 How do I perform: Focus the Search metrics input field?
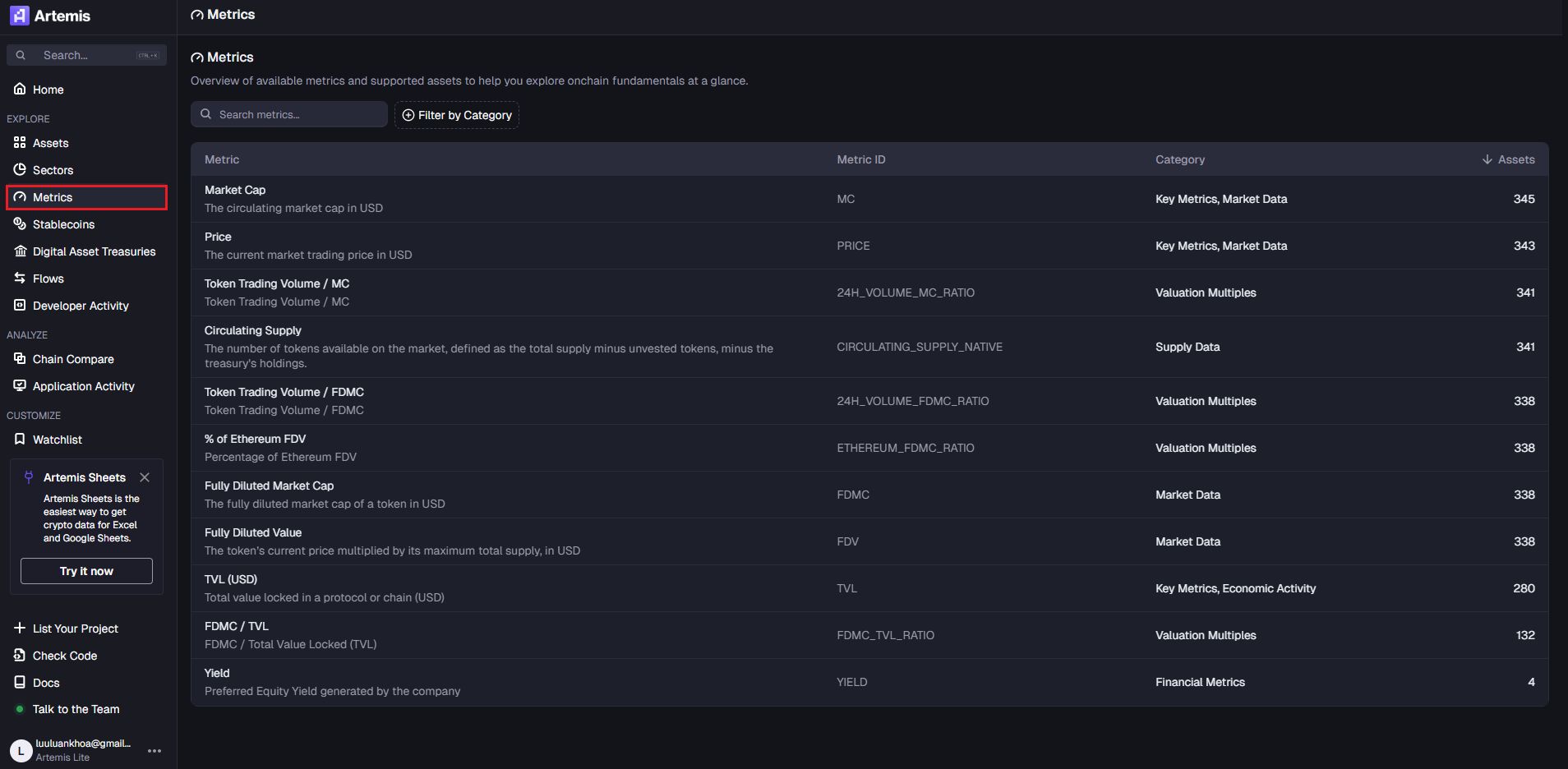click(289, 114)
